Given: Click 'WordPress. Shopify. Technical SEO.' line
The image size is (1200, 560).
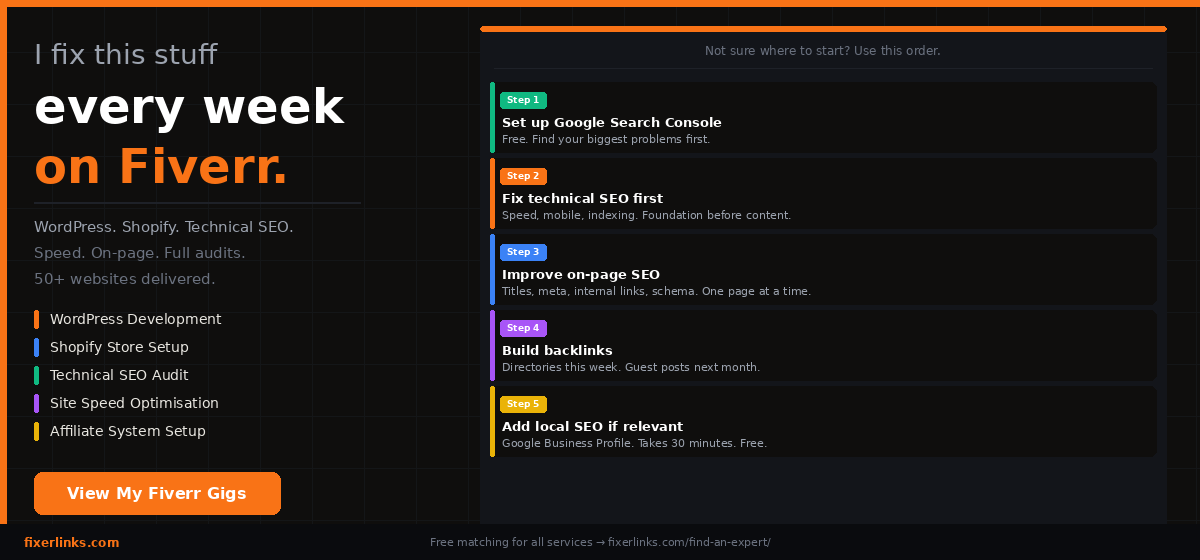Looking at the screenshot, I should click(164, 227).
